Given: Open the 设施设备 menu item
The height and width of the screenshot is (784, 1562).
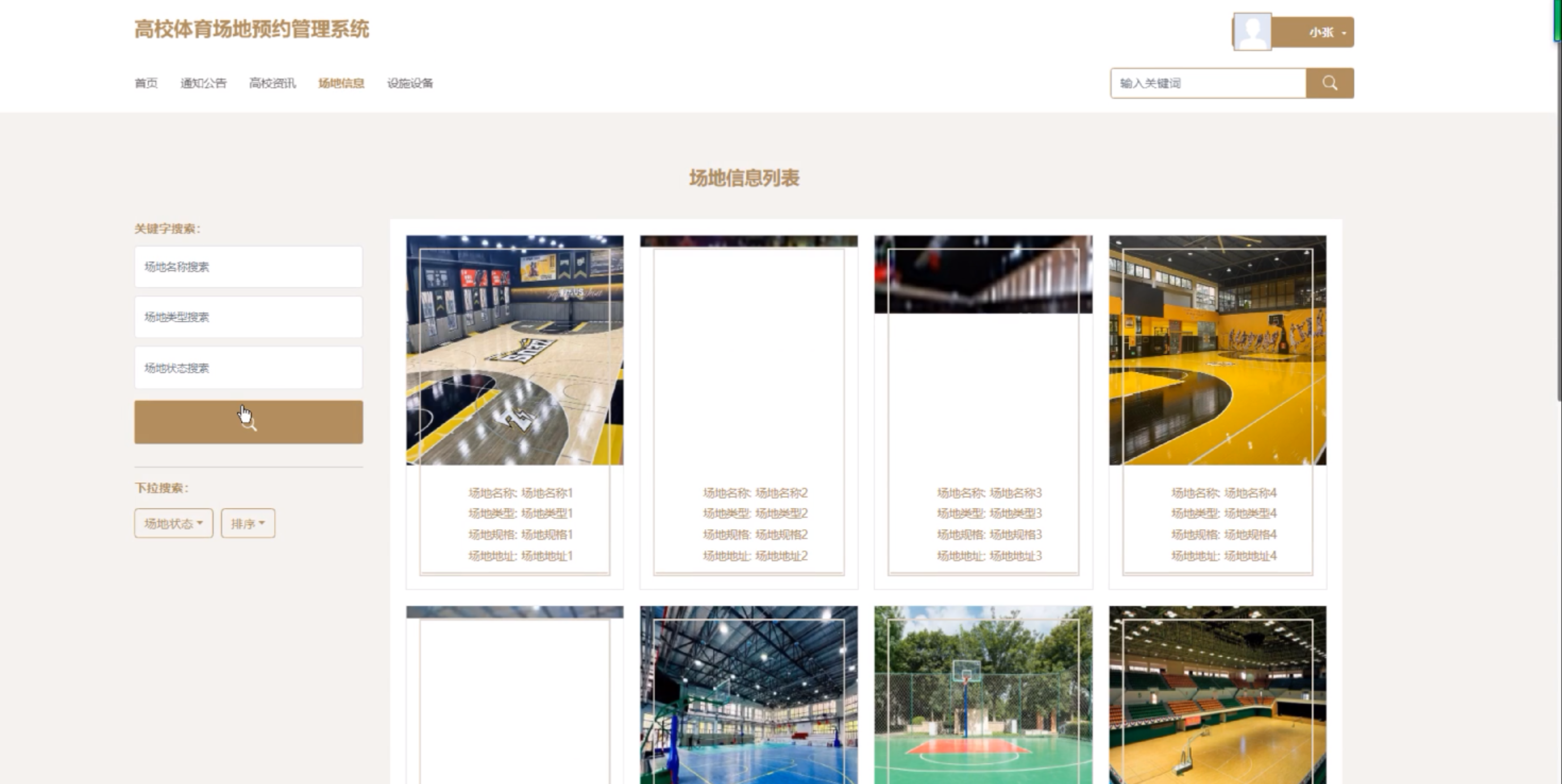Looking at the screenshot, I should (410, 83).
